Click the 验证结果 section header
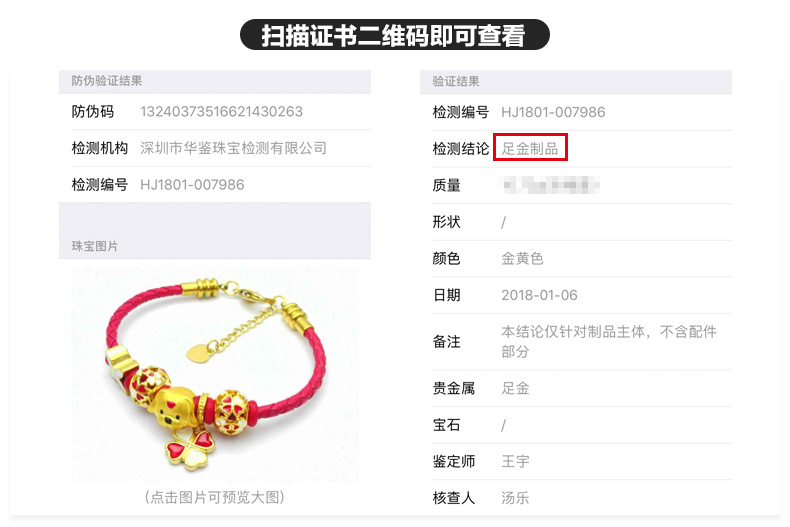Screen dimensions: 790x527 click(x=575, y=82)
